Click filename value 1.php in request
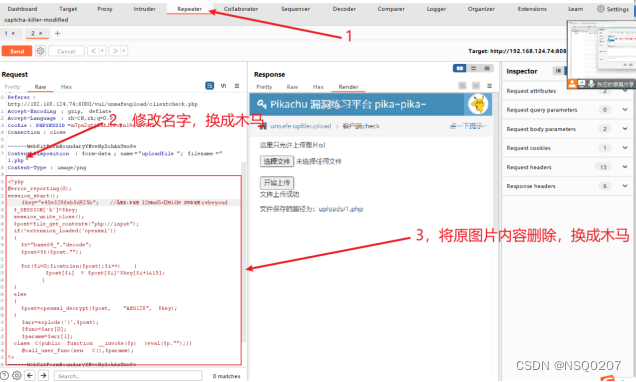This screenshot has width=636, height=382. point(16,161)
